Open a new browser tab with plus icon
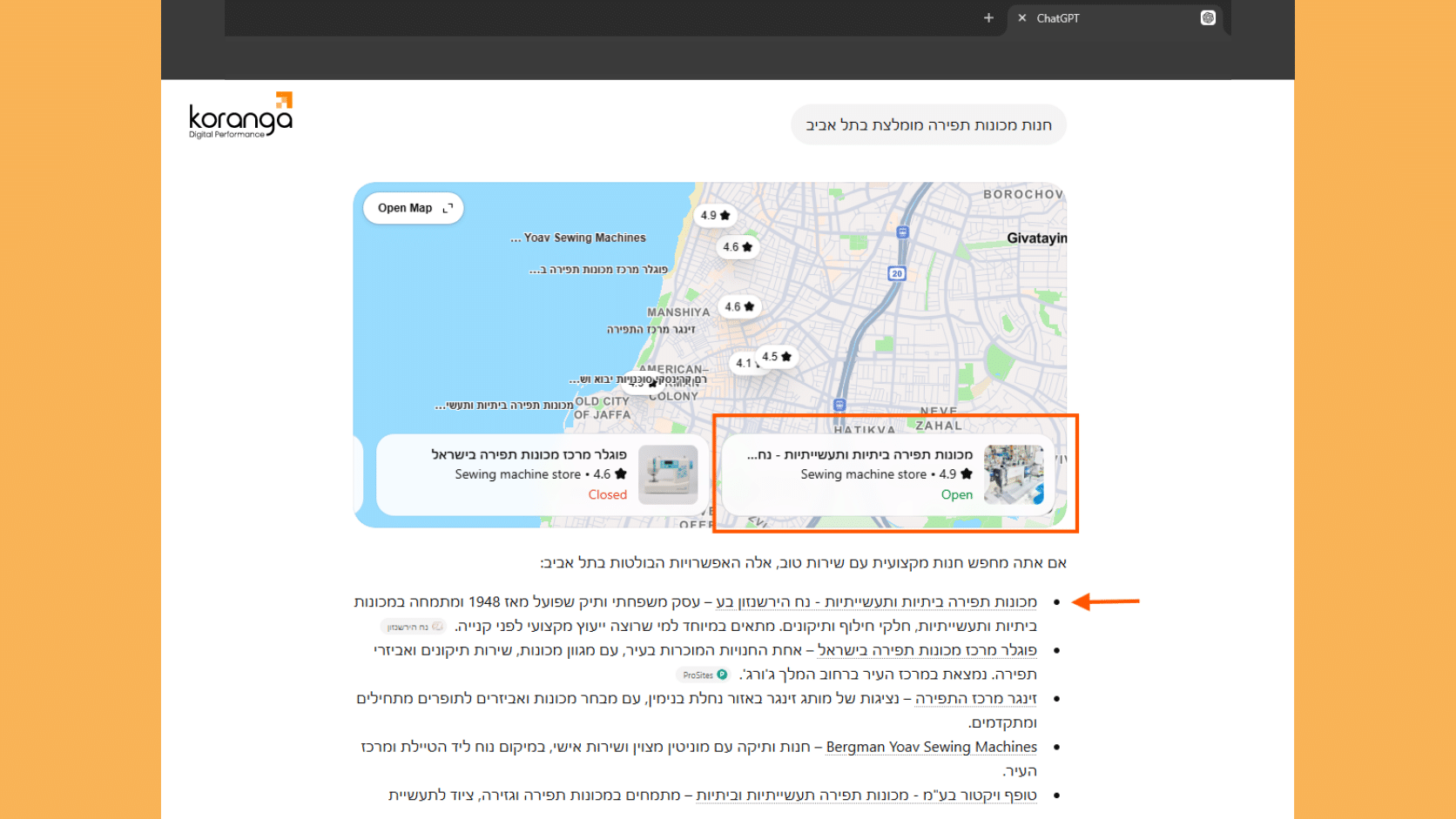 pos(988,17)
